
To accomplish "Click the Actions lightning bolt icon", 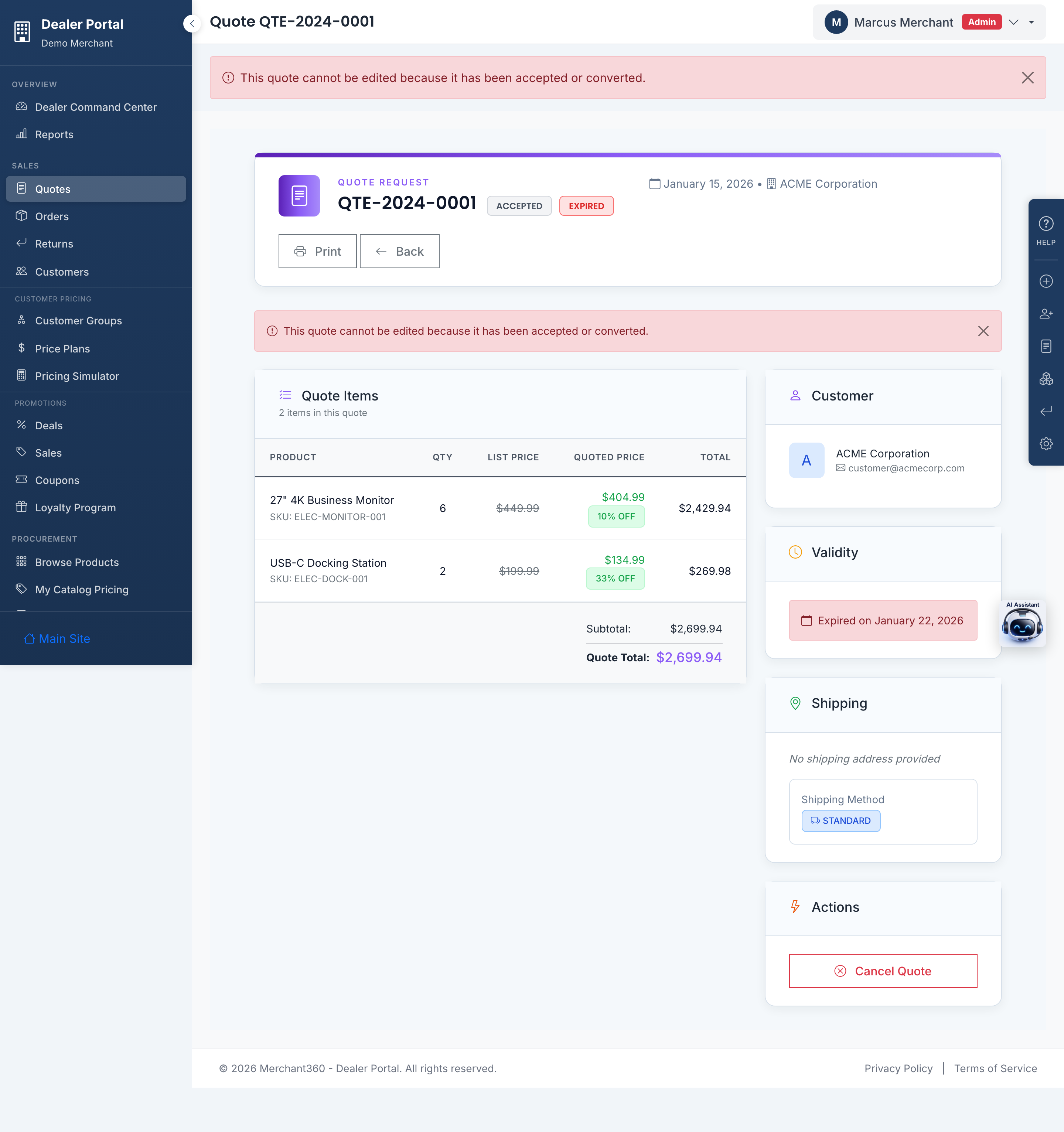I will 795,907.
